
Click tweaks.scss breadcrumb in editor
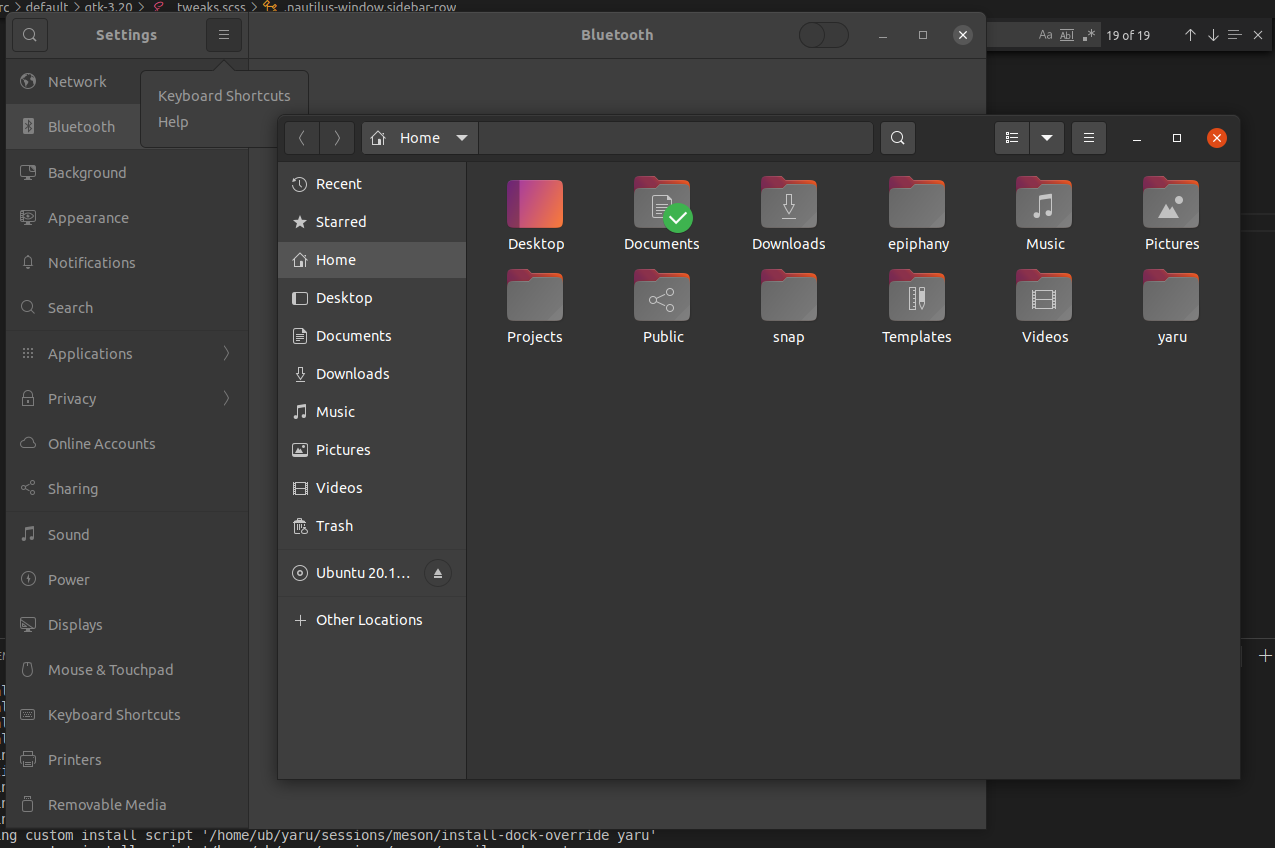(x=211, y=7)
